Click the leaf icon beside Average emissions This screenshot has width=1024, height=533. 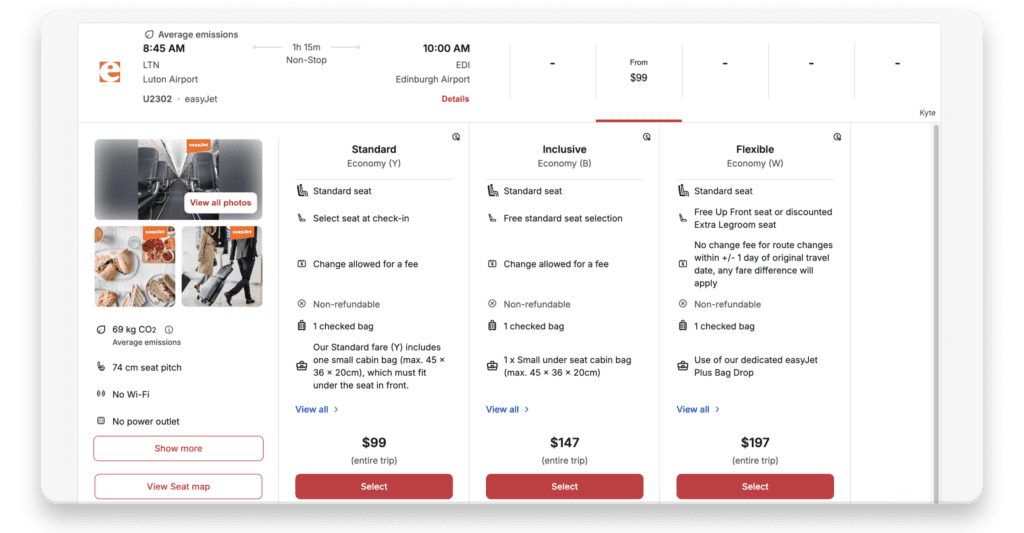(150, 34)
